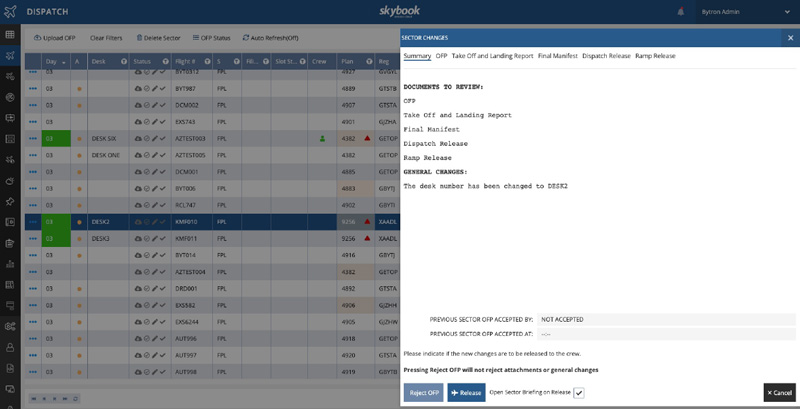Click the Previous Sector OFP Accepted By field
Screen dimensions: 800x409
point(665,320)
